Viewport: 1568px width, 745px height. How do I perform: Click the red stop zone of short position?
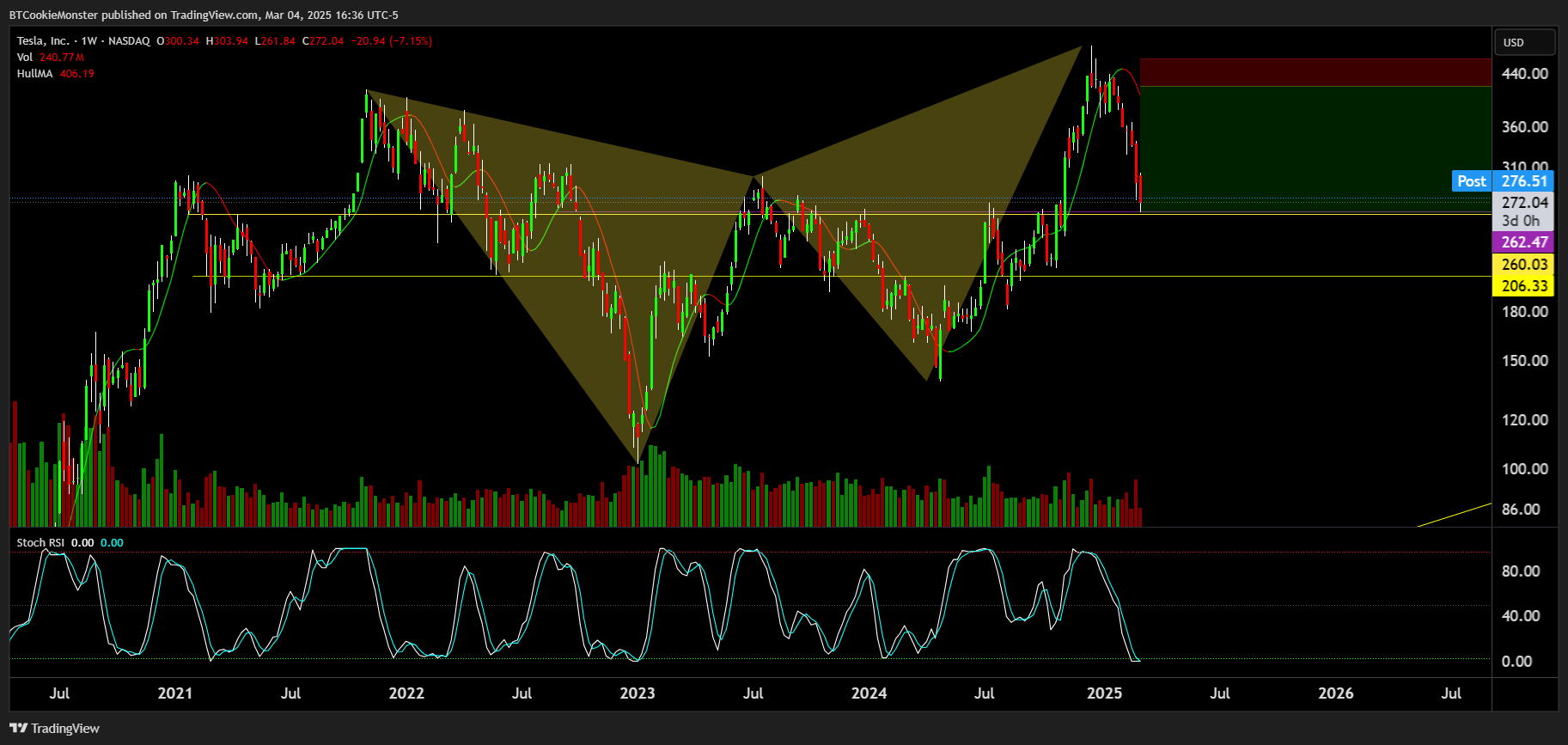[x=1315, y=72]
